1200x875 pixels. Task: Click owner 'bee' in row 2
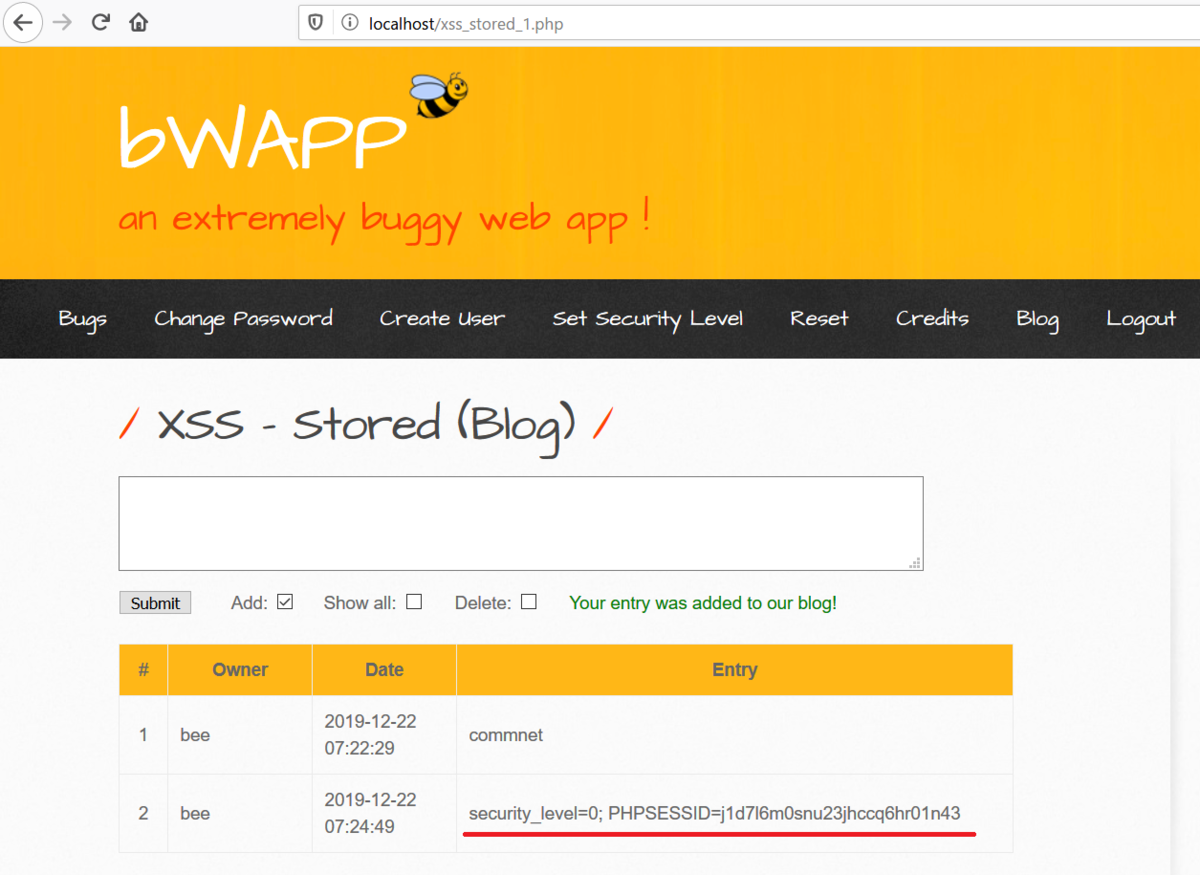click(195, 813)
